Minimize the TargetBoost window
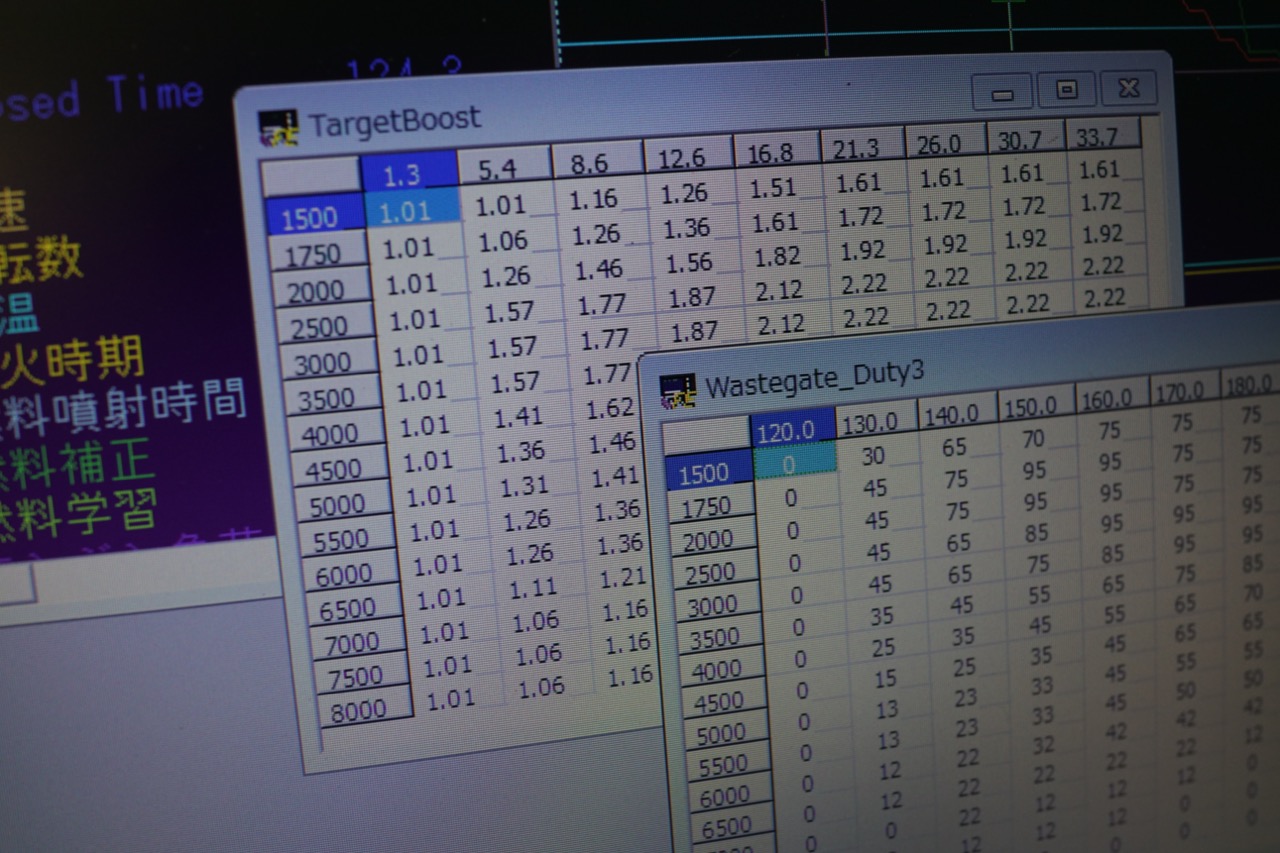Image resolution: width=1280 pixels, height=853 pixels. 1002,93
